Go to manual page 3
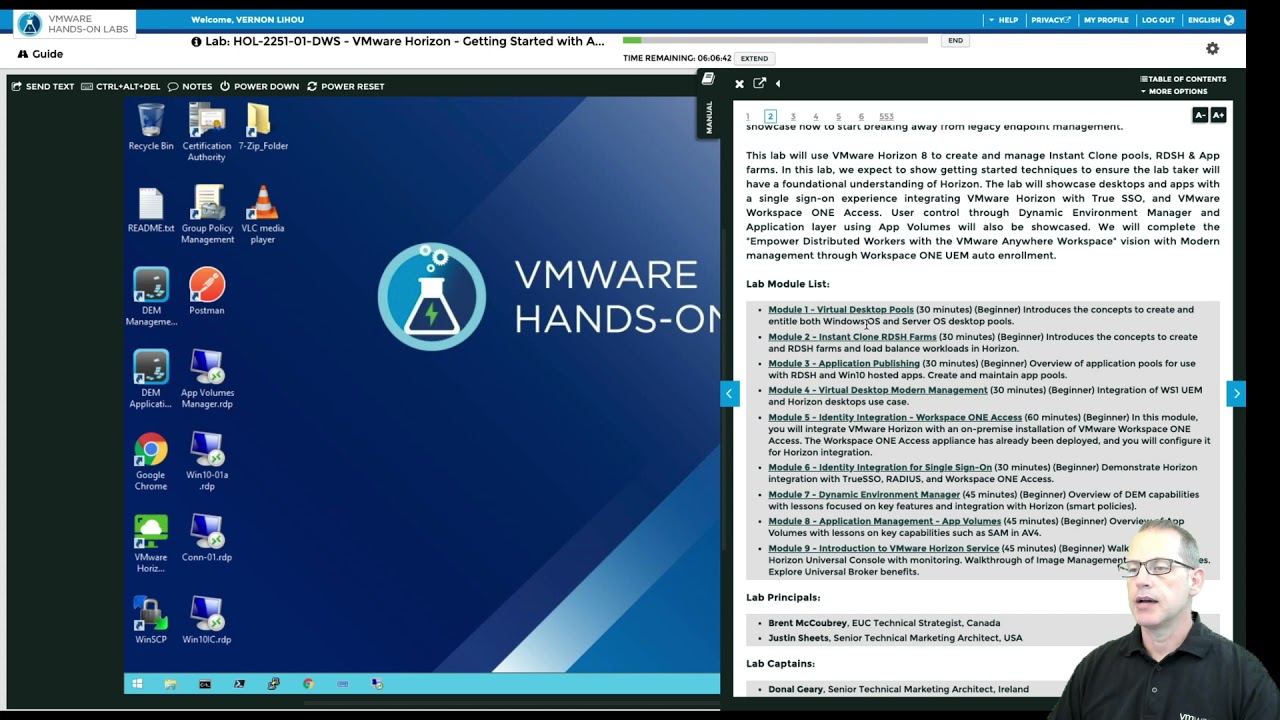This screenshot has height=720, width=1280. tap(793, 117)
